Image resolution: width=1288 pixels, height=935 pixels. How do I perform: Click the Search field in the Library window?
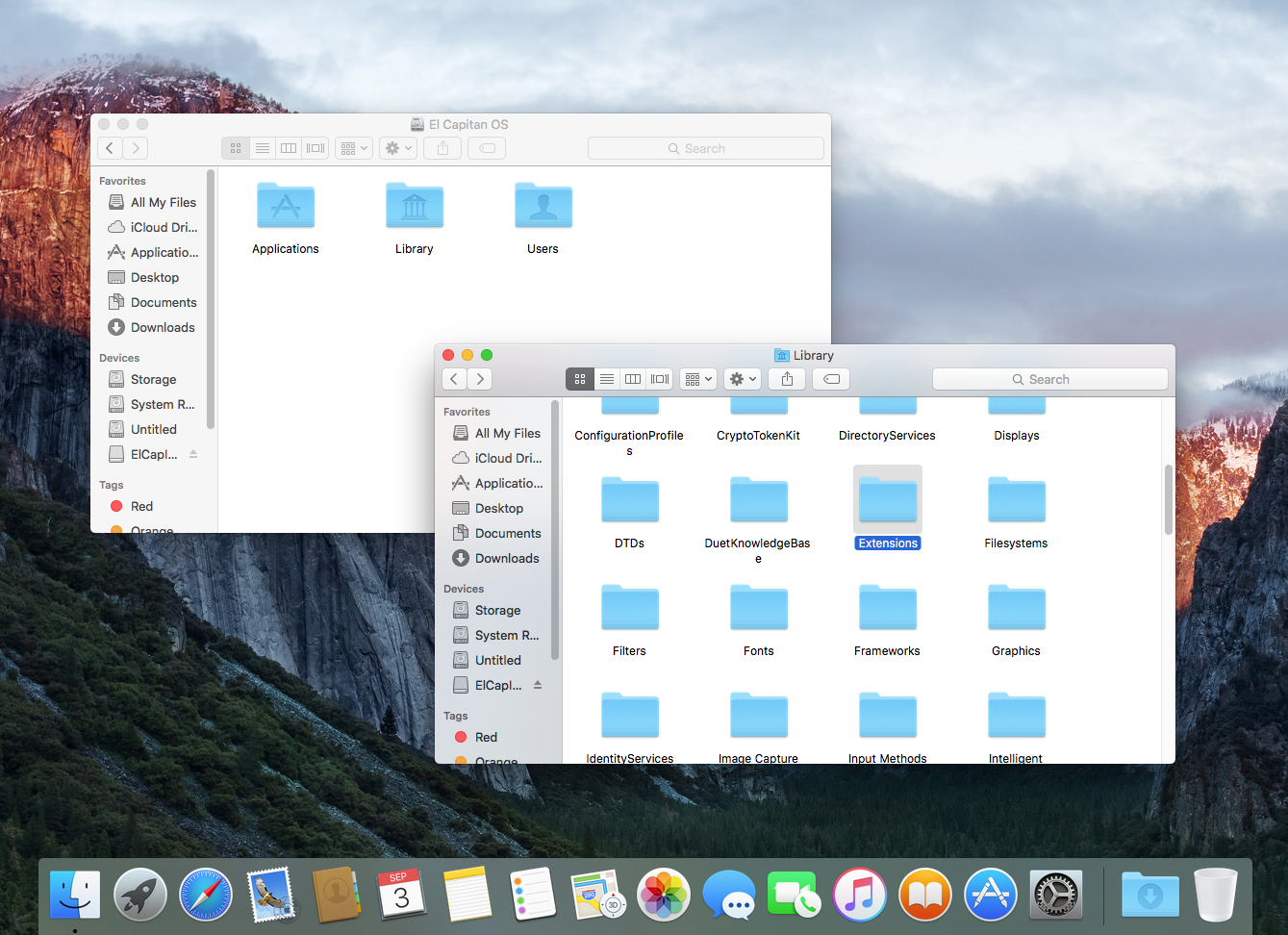[1049, 379]
